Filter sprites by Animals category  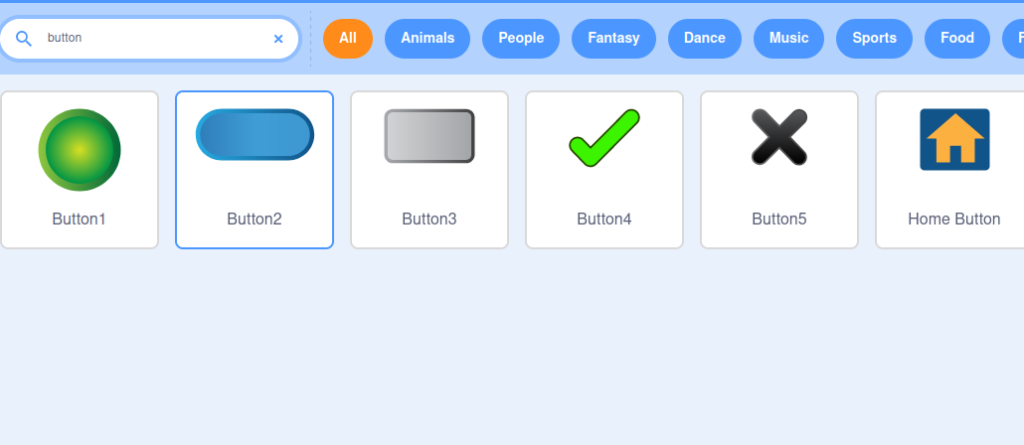point(427,38)
